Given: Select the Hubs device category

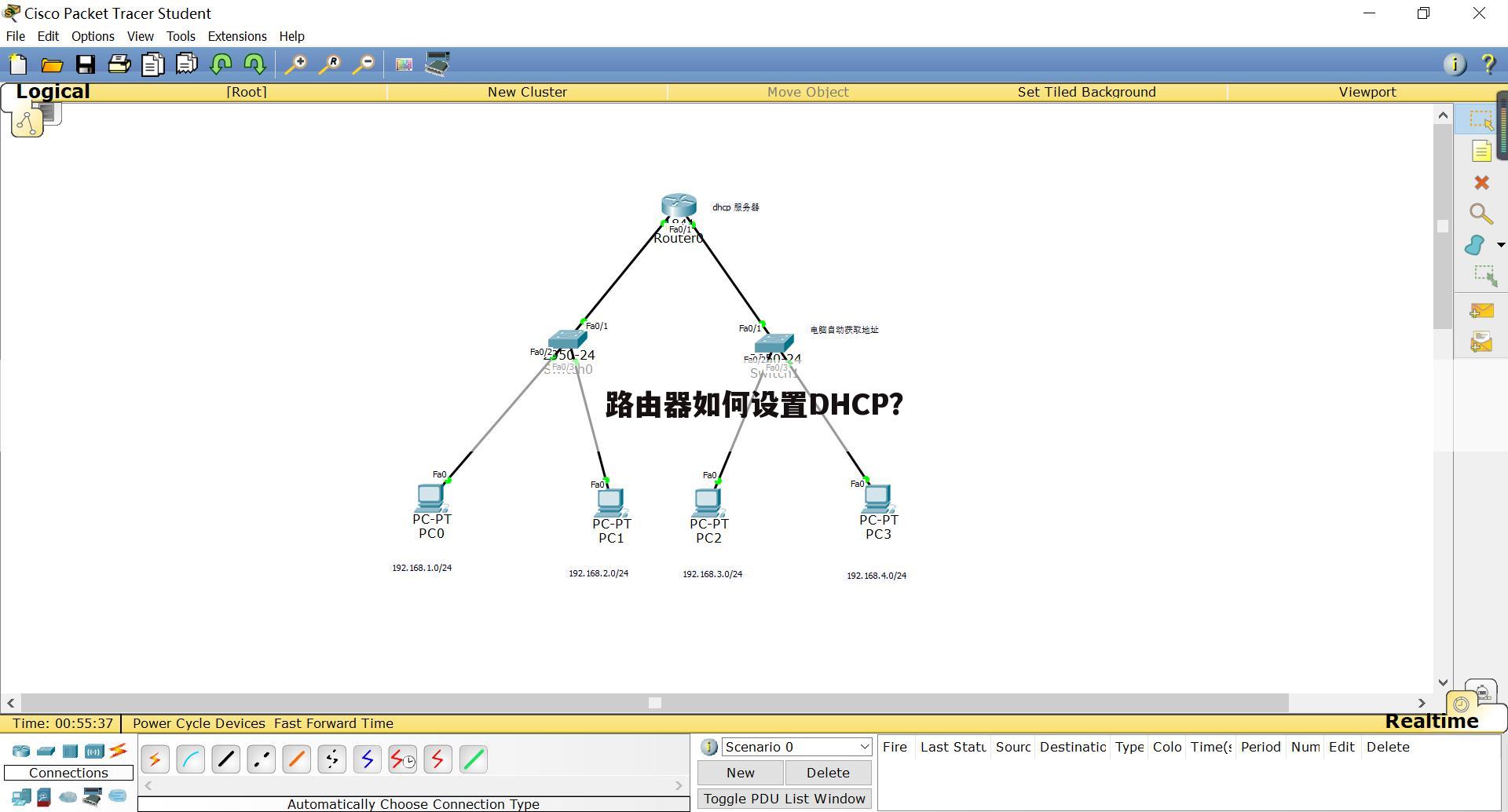Looking at the screenshot, I should pyautogui.click(x=70, y=752).
